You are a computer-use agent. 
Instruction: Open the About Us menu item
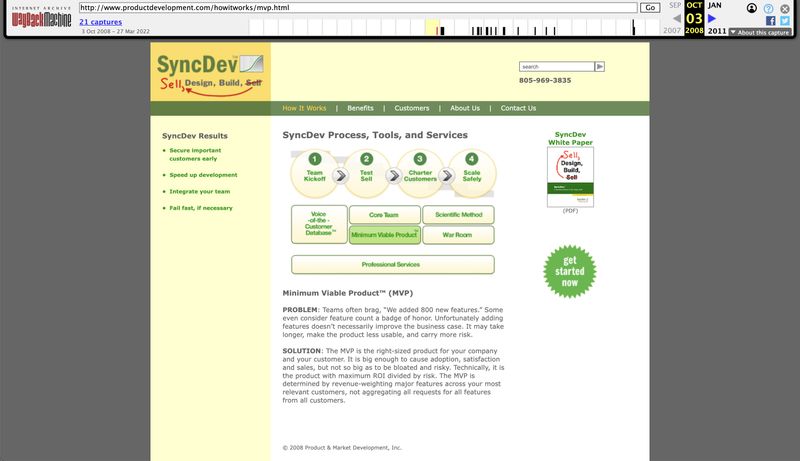(x=465, y=108)
